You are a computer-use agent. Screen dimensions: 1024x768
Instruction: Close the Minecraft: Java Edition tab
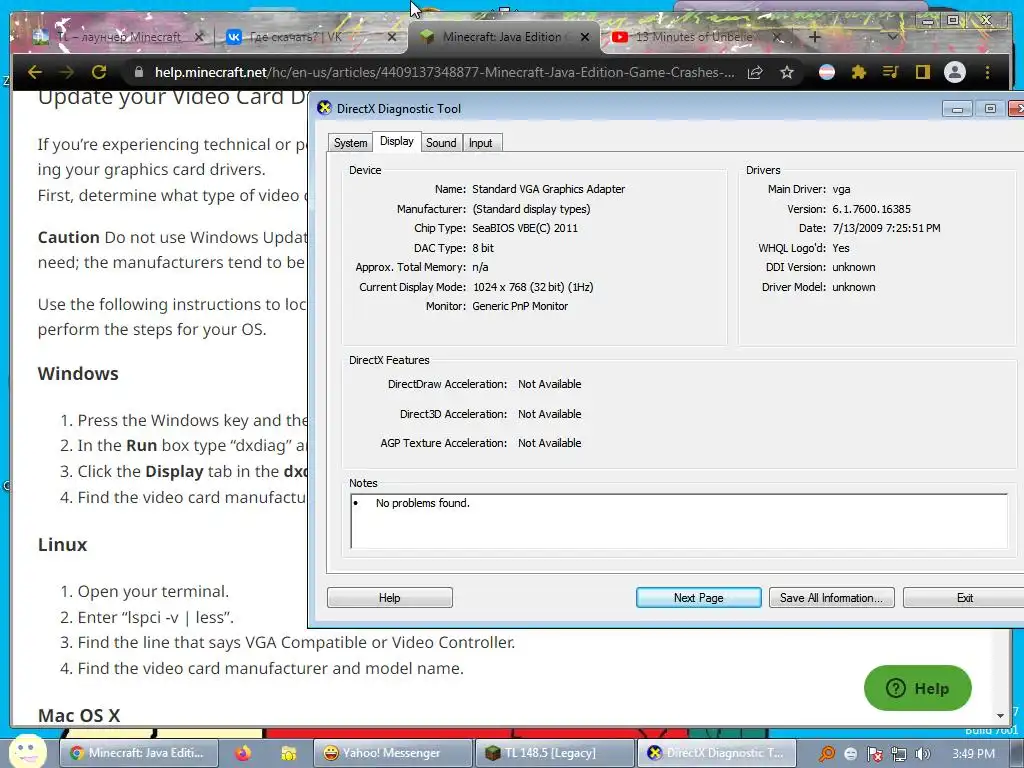click(585, 37)
